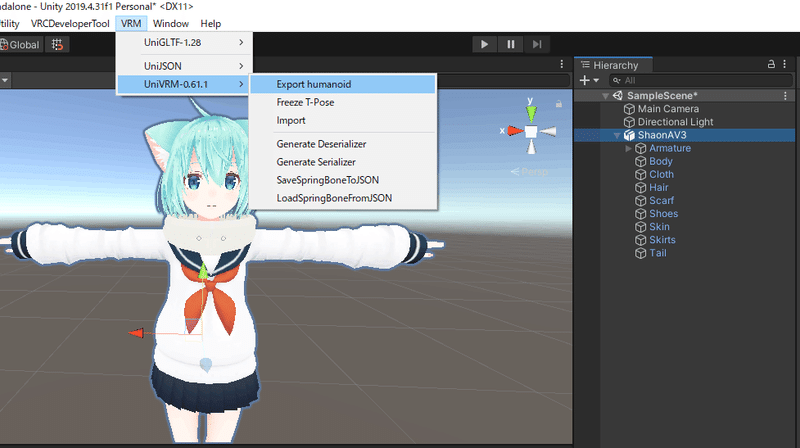800x448 pixels.
Task: Choose Freeze T-Pose
Action: coord(343,102)
